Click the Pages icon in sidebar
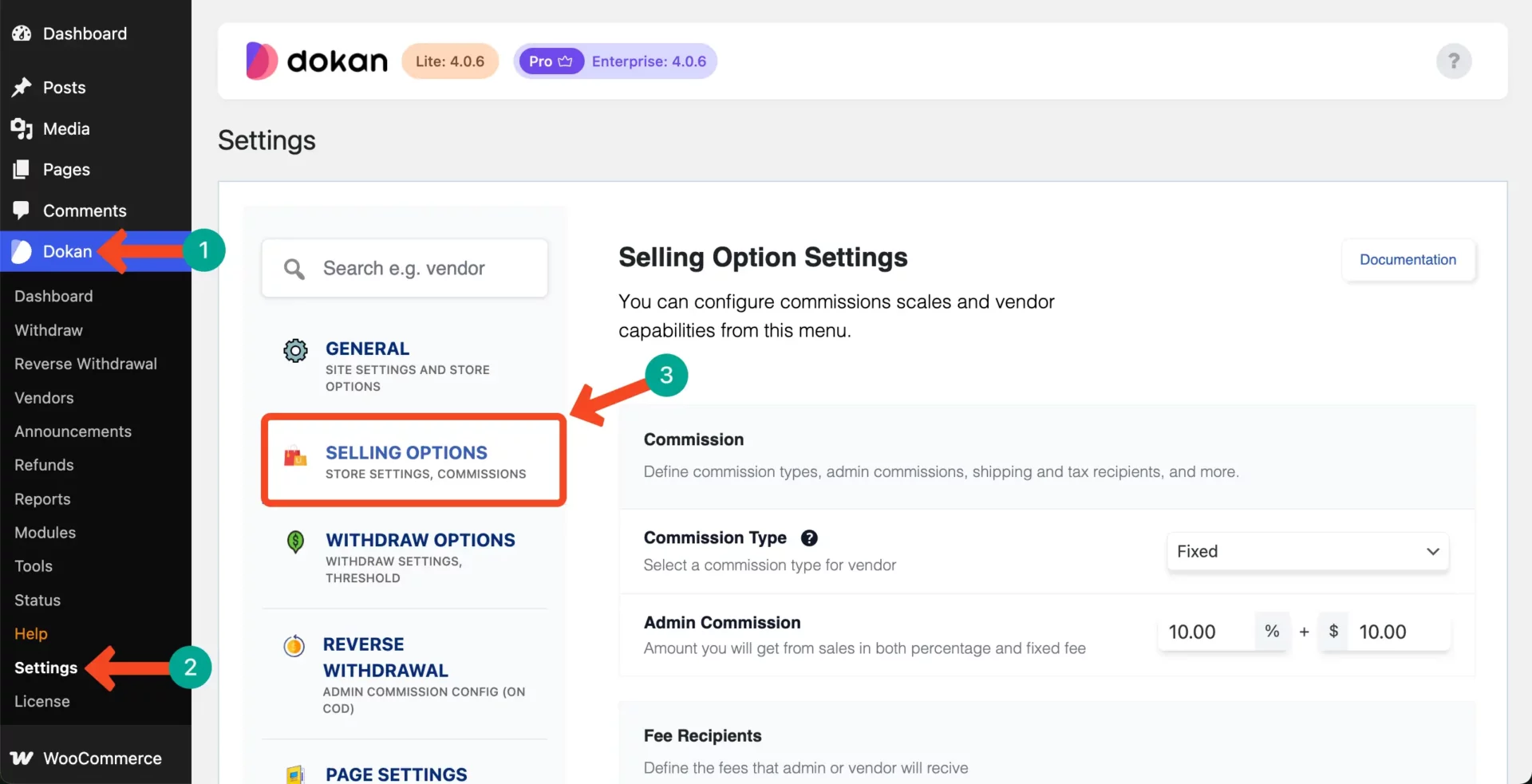Viewport: 1532px width, 784px height. click(x=22, y=169)
